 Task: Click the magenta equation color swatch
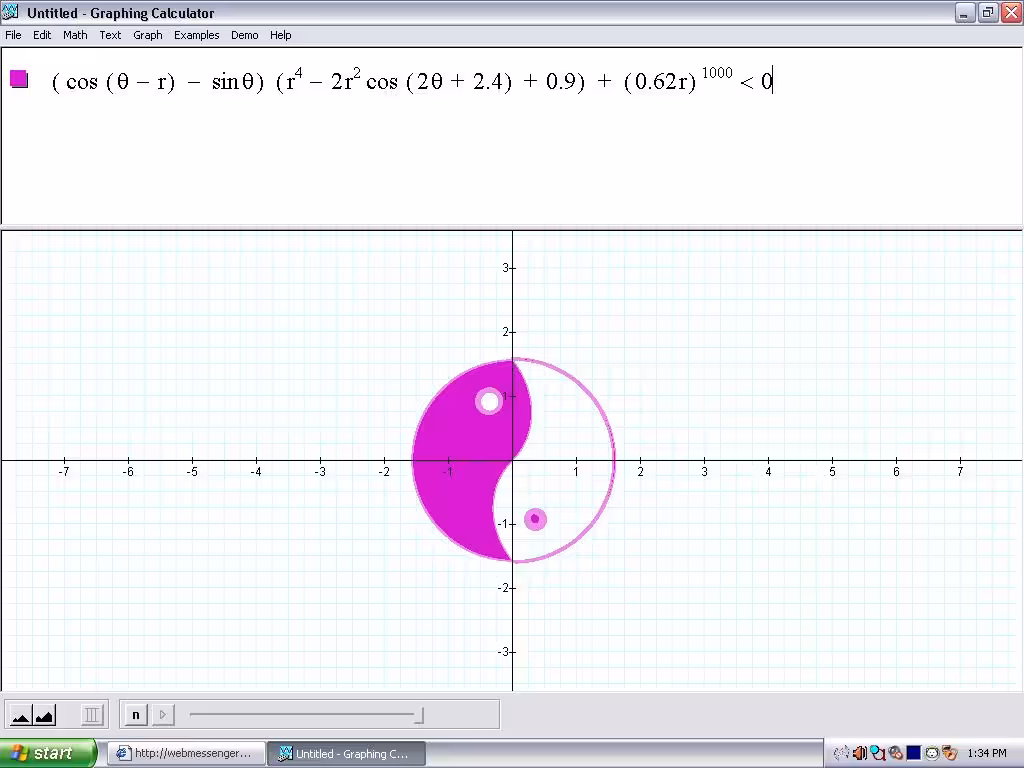point(19,79)
